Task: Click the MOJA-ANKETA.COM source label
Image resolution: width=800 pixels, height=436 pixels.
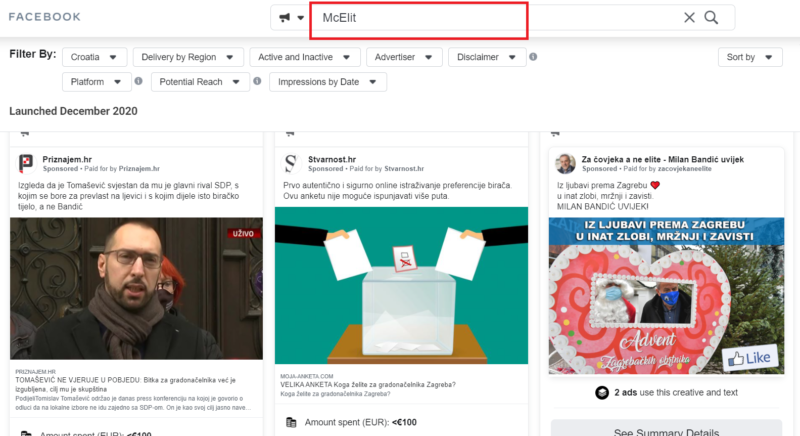Action: [x=307, y=376]
